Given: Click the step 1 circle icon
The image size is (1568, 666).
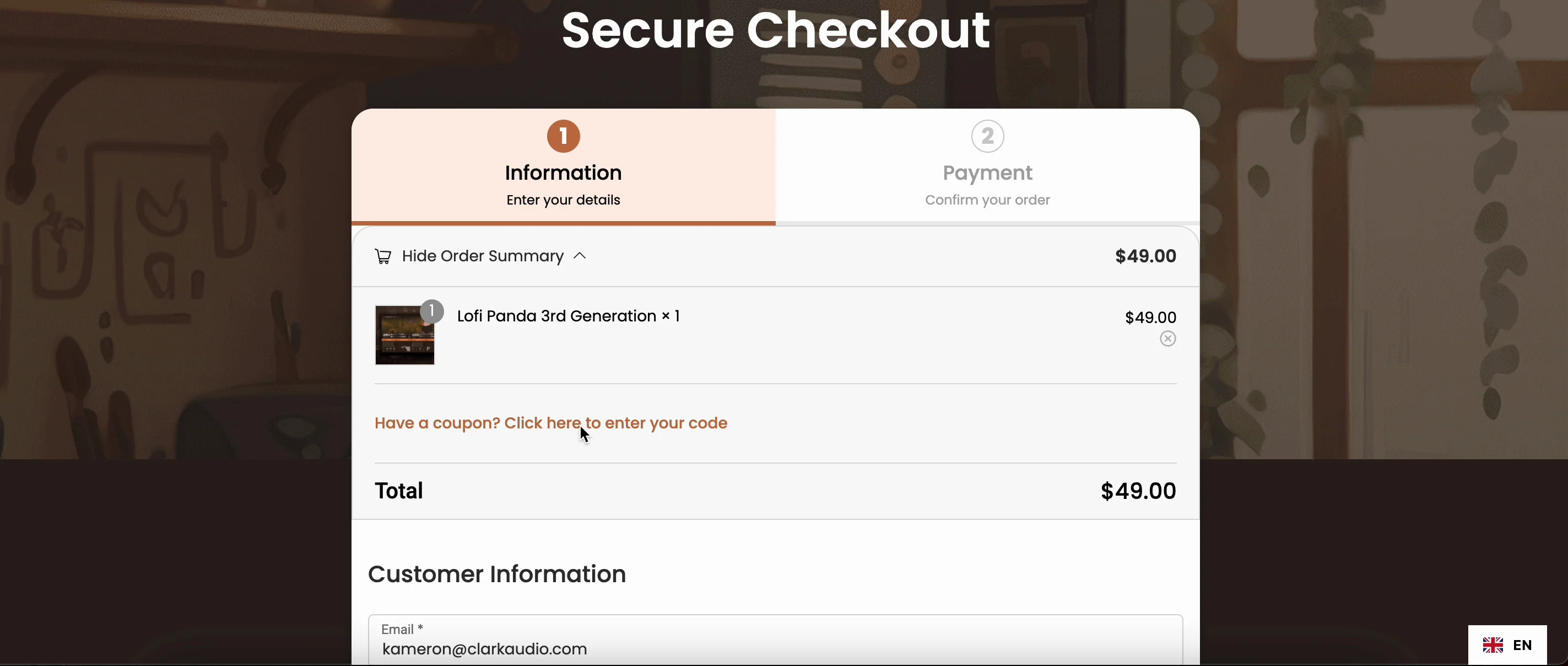Looking at the screenshot, I should click(x=563, y=136).
